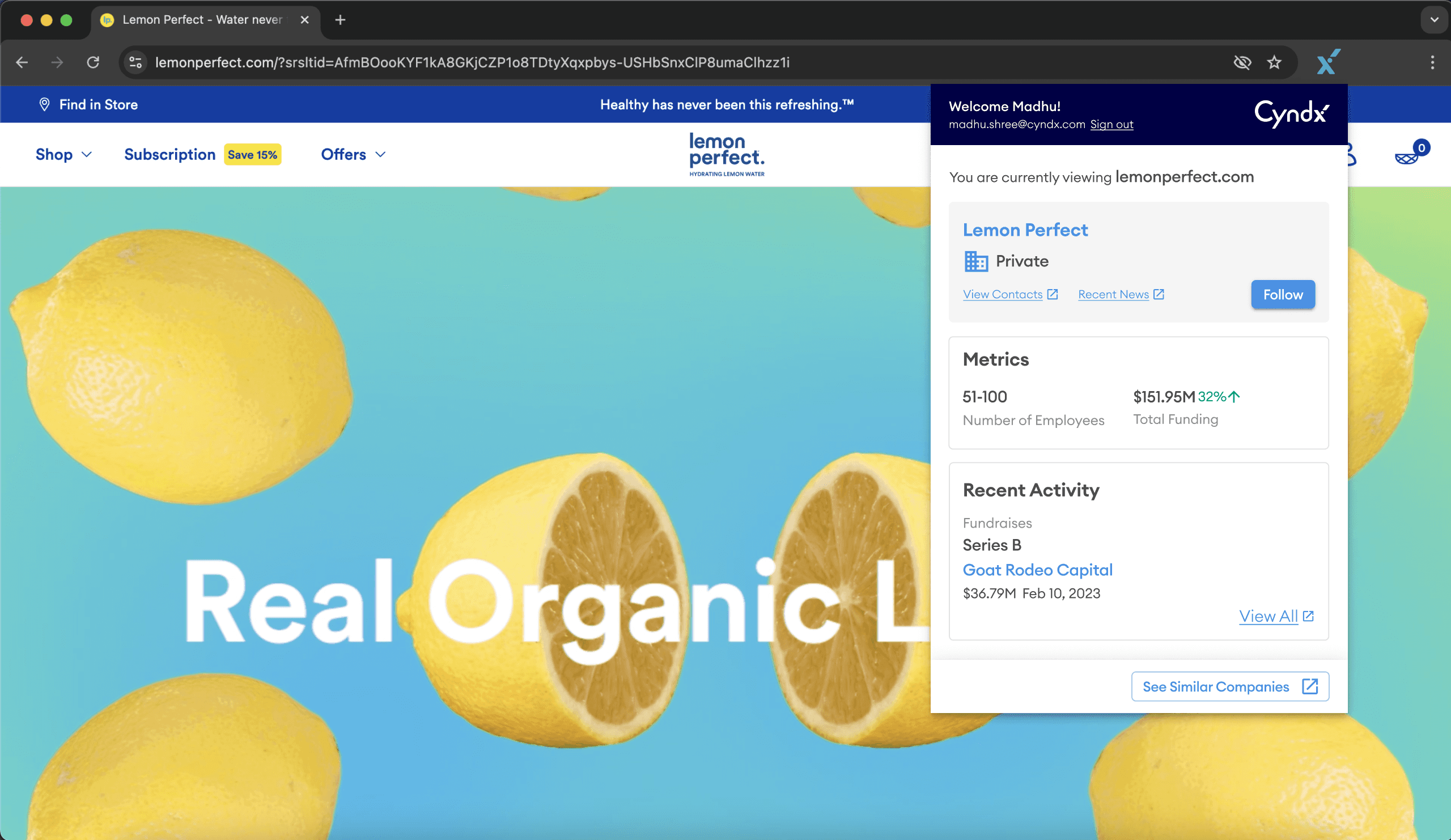Image resolution: width=1451 pixels, height=840 pixels.
Task: Click the external-link icon beside Recent News
Action: tap(1159, 294)
